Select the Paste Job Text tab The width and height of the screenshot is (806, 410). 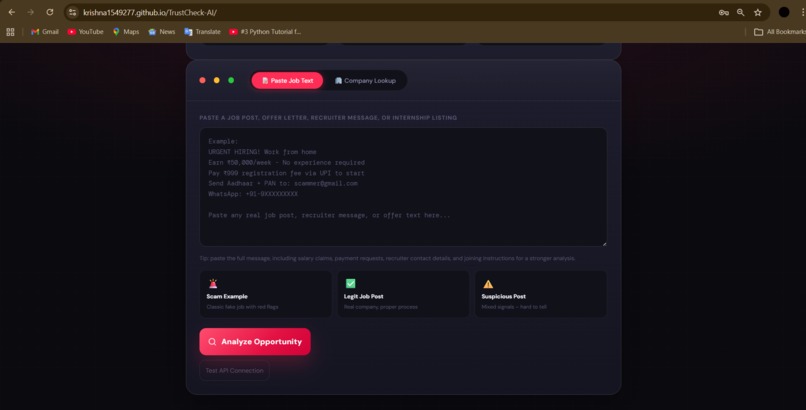click(287, 81)
